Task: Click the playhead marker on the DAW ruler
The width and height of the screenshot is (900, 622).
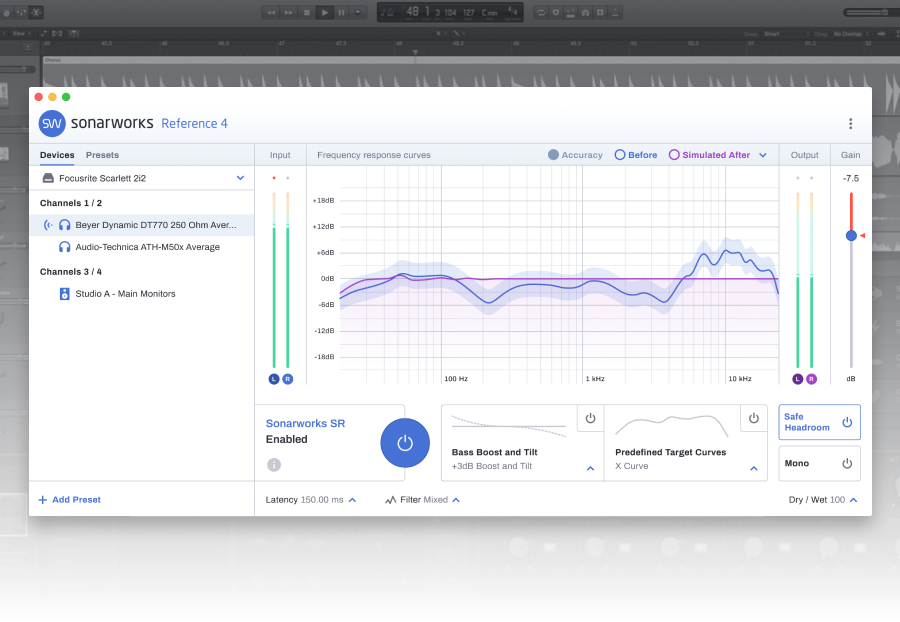Action: pyautogui.click(x=415, y=52)
